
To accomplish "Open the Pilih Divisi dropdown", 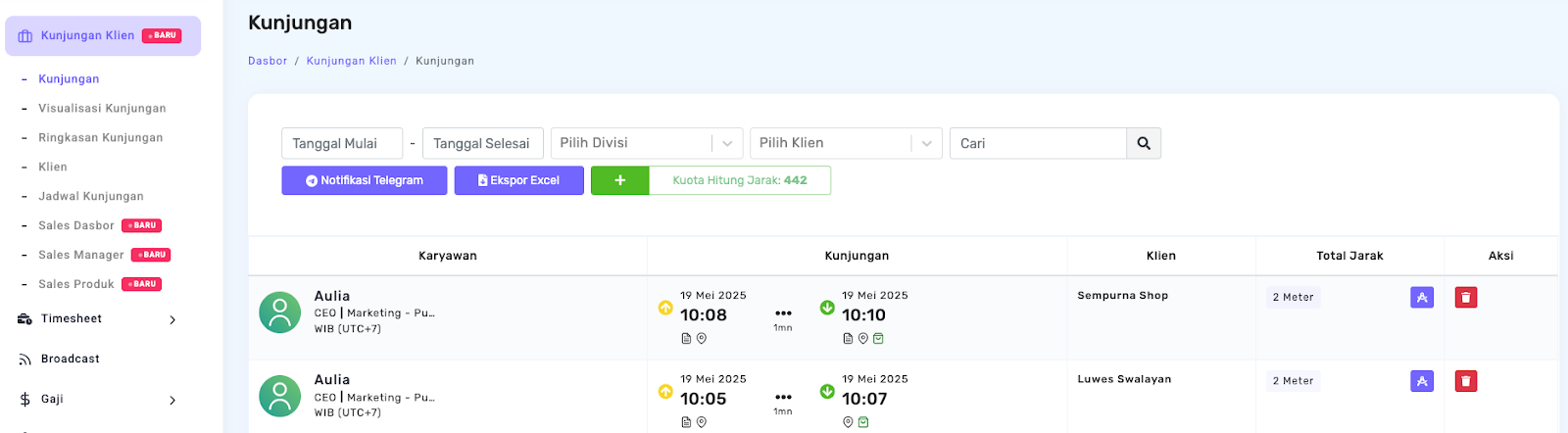I will point(646,143).
